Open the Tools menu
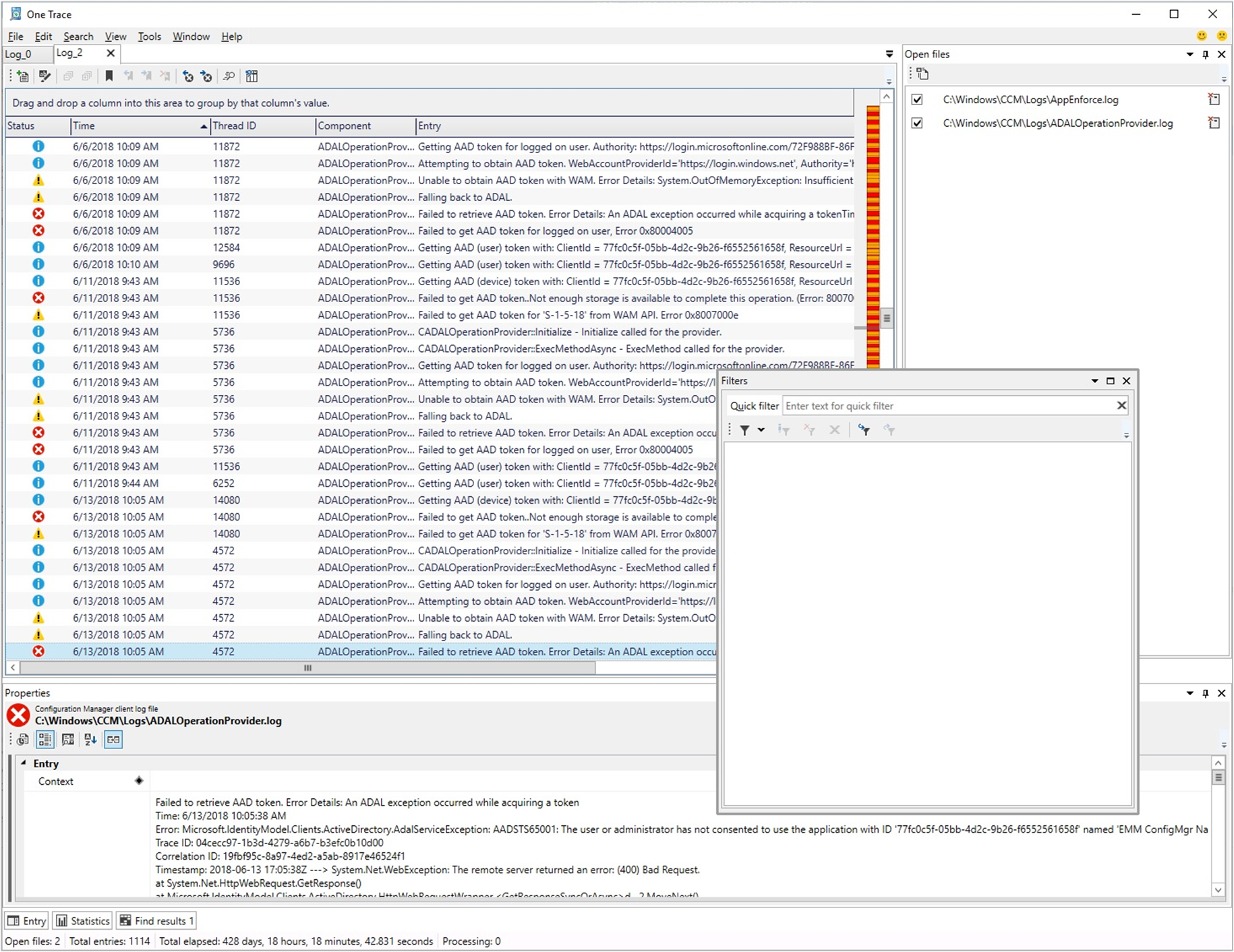Screen dimensions: 1234x952 click(x=149, y=36)
